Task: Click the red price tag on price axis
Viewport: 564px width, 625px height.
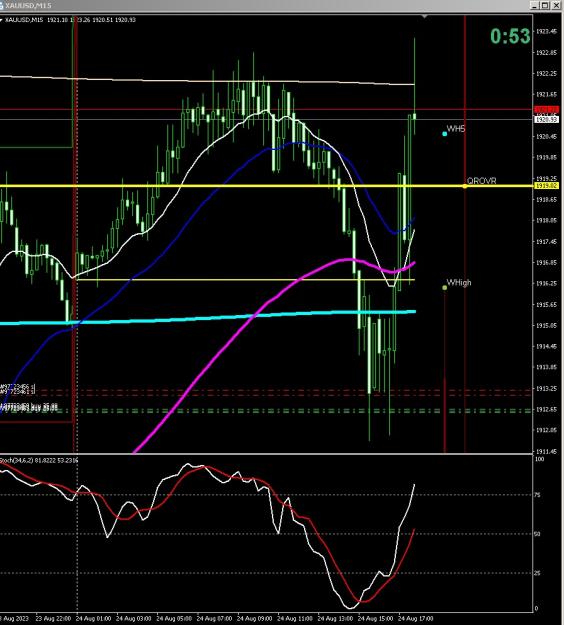Action: (546, 110)
